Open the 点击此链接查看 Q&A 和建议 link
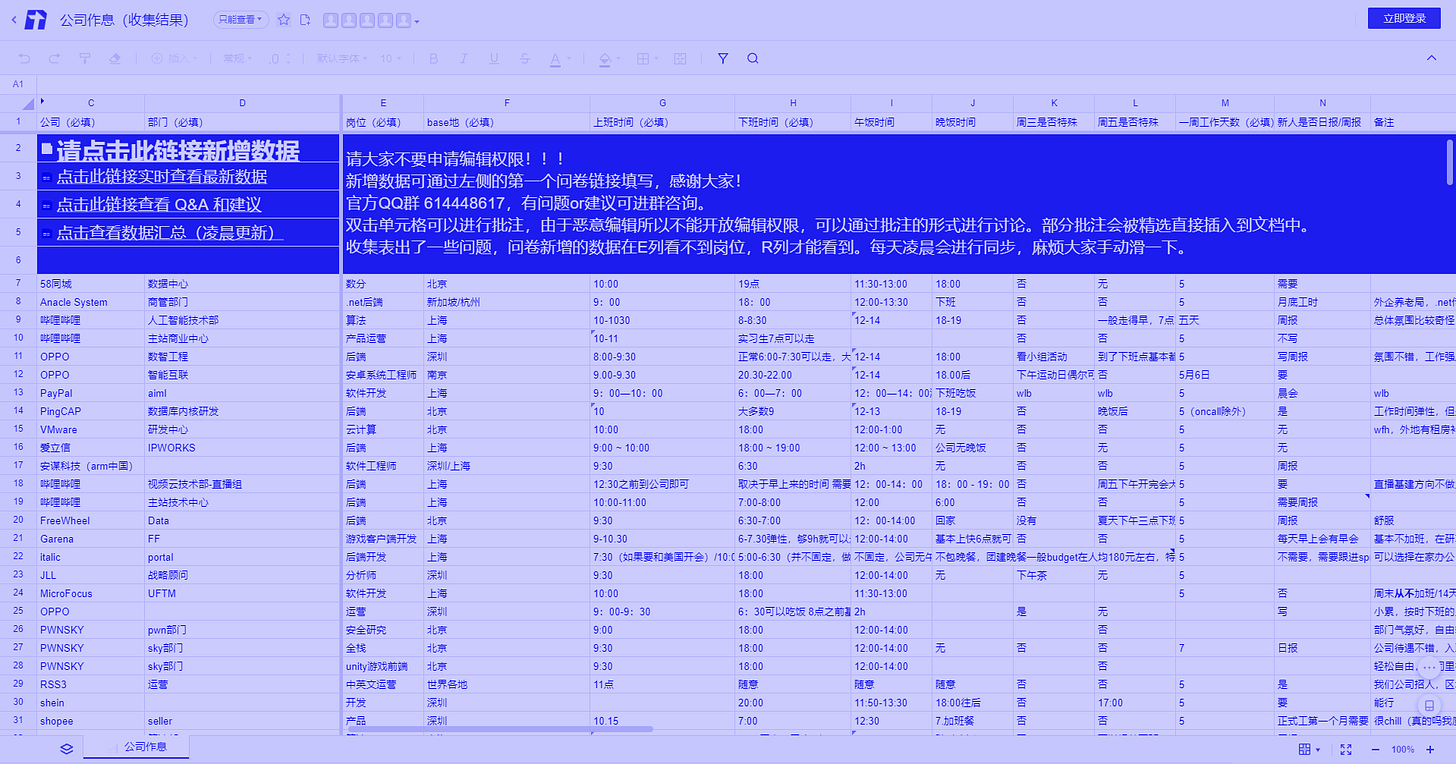The width and height of the screenshot is (1456, 764). (x=158, y=205)
